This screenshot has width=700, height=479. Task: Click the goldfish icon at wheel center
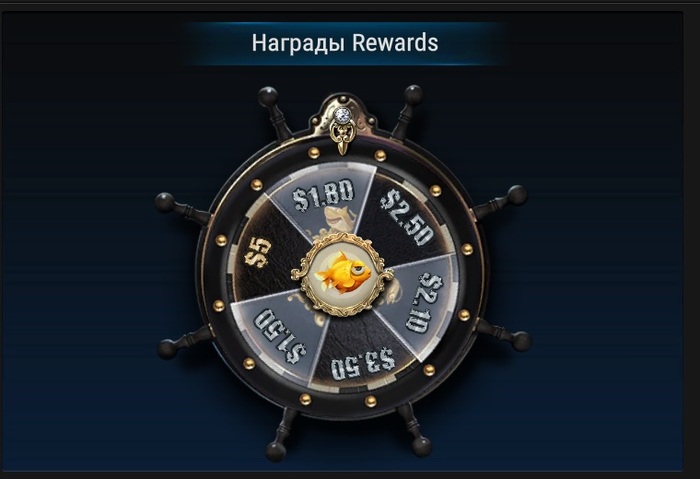click(x=343, y=272)
